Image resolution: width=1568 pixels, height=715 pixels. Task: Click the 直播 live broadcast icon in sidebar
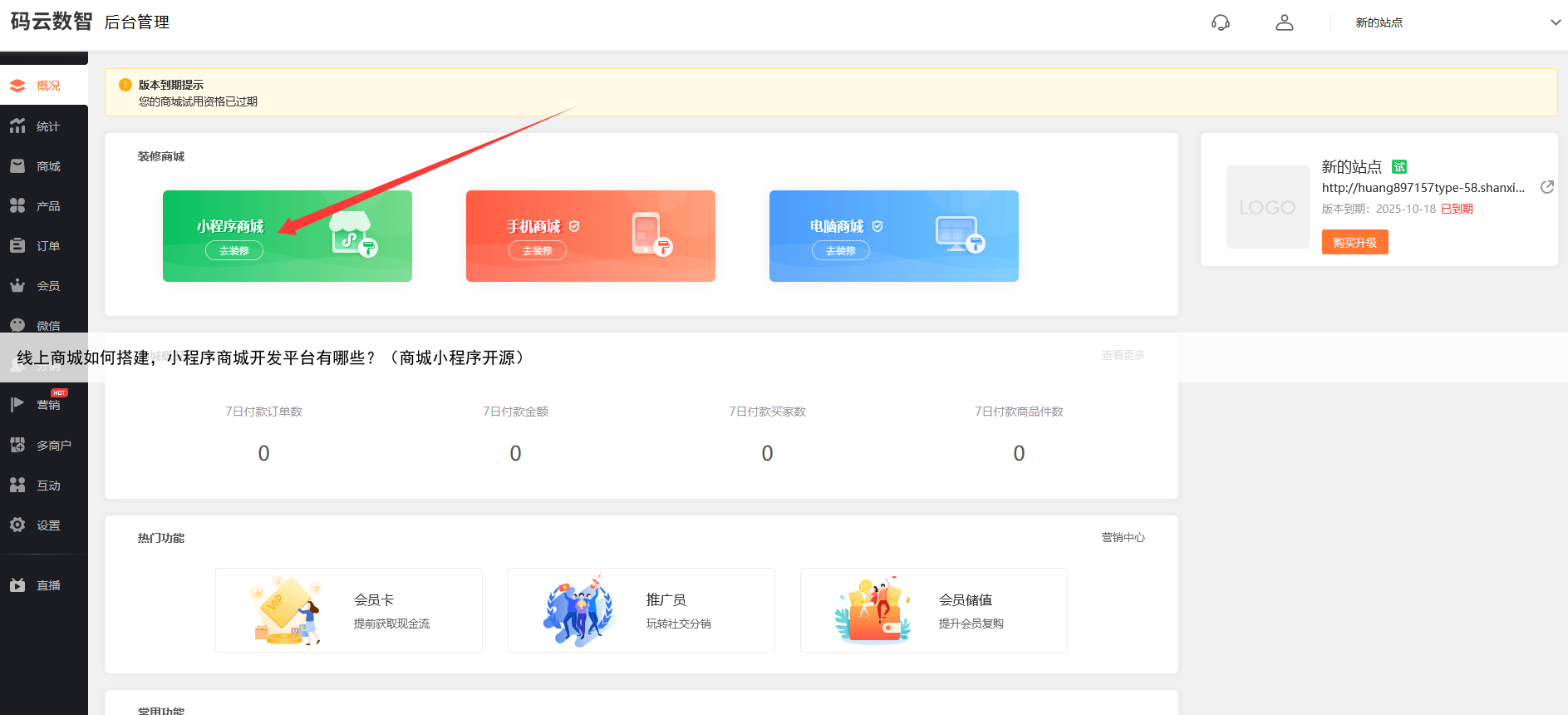click(x=17, y=585)
